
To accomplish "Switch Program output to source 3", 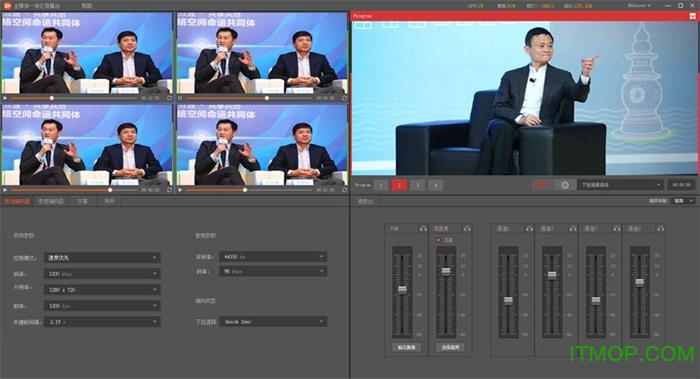I will pyautogui.click(x=417, y=185).
